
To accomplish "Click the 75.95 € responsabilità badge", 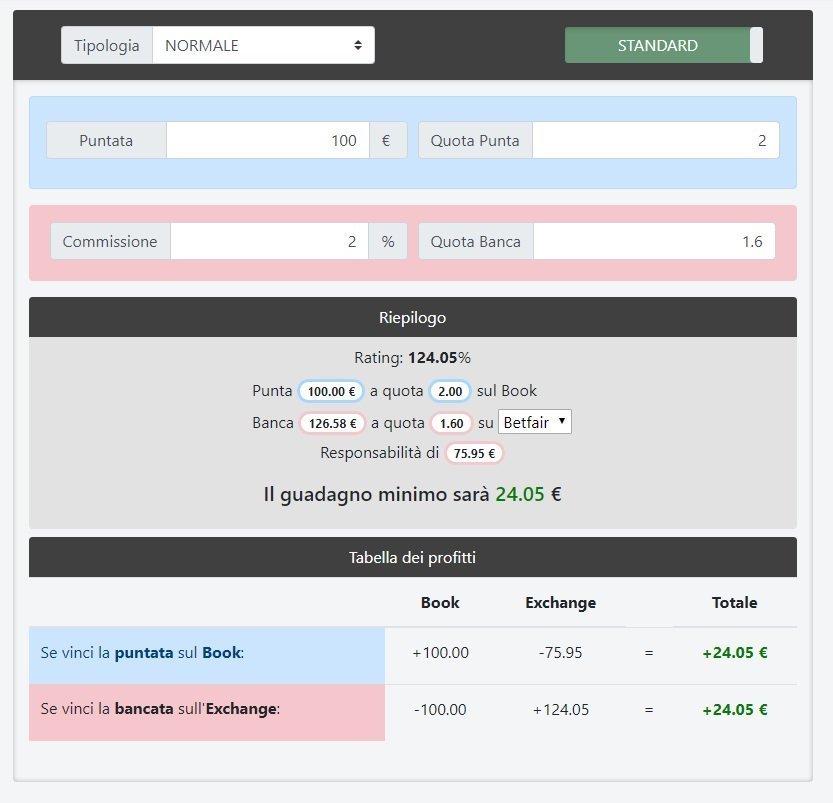I will click(x=474, y=453).
